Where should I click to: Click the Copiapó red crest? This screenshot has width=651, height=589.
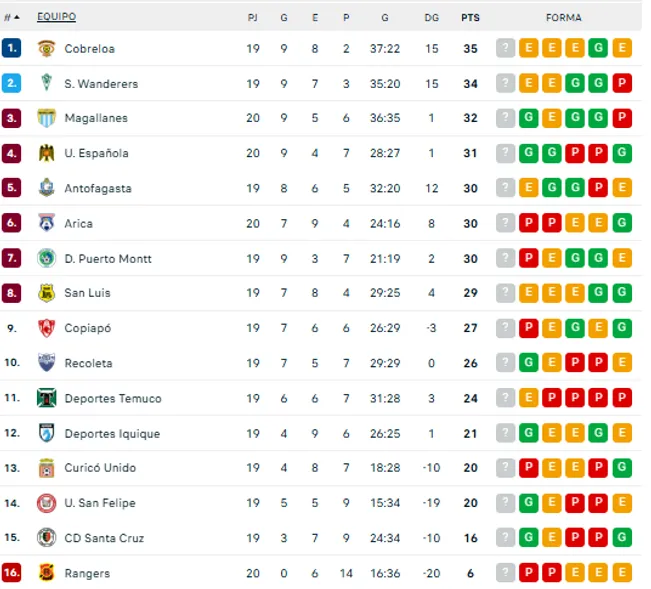(46, 328)
